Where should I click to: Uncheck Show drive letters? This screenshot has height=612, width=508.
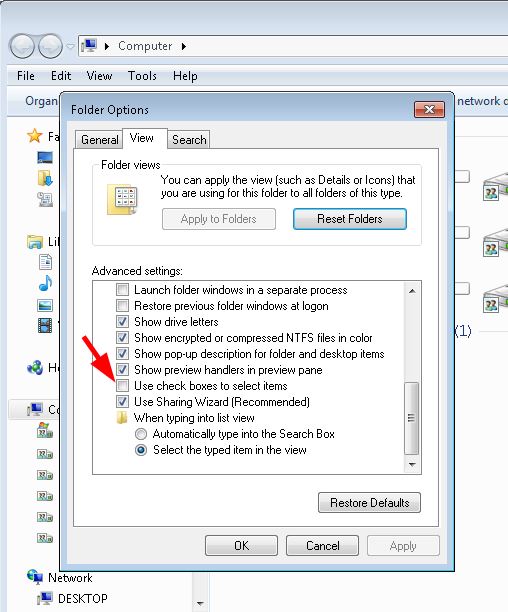tap(123, 322)
